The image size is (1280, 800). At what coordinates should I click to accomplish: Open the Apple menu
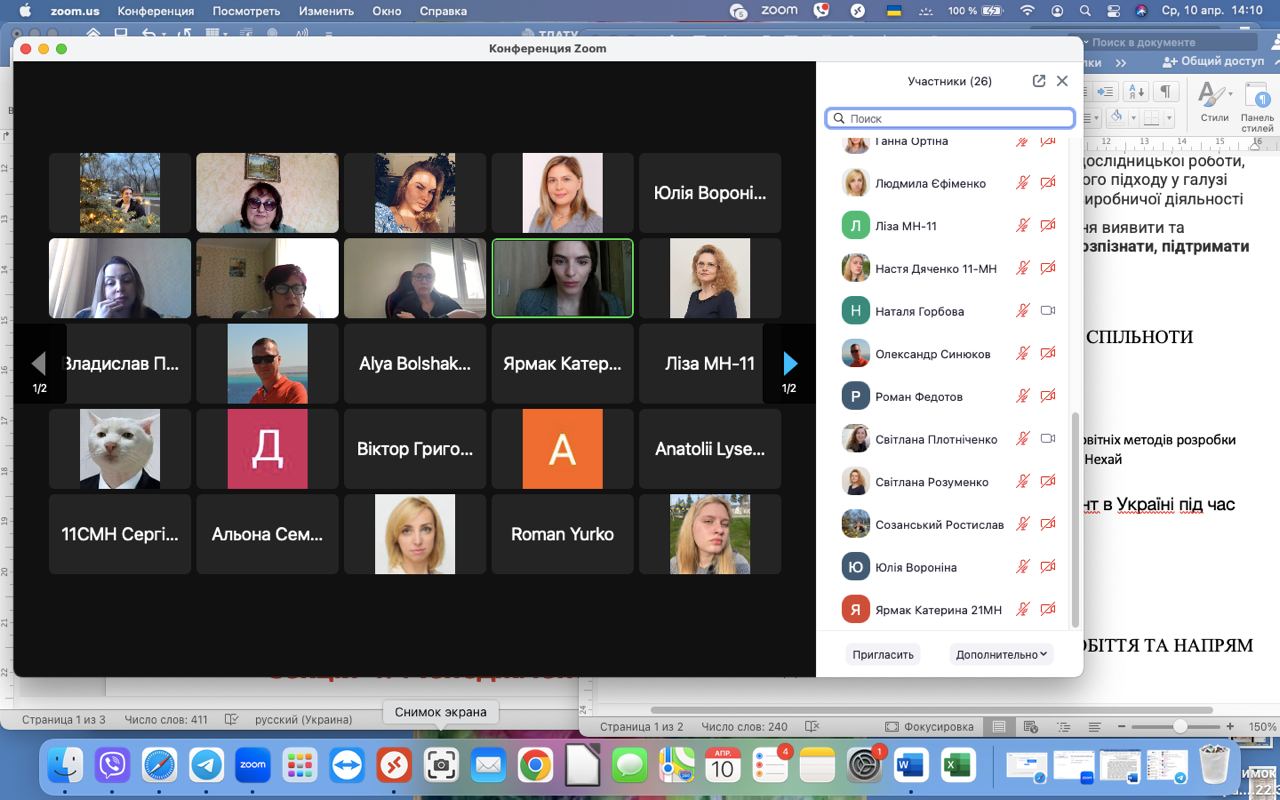[x=25, y=11]
